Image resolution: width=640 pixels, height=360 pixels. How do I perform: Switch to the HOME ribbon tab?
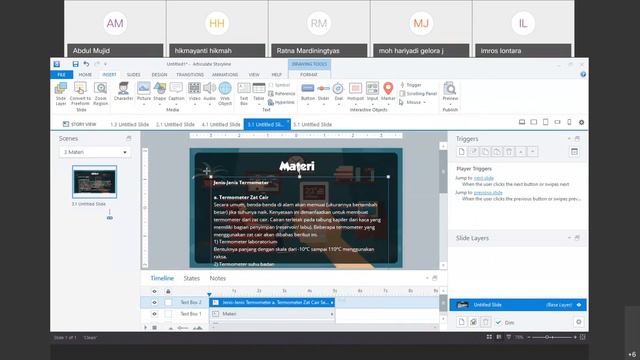point(85,75)
